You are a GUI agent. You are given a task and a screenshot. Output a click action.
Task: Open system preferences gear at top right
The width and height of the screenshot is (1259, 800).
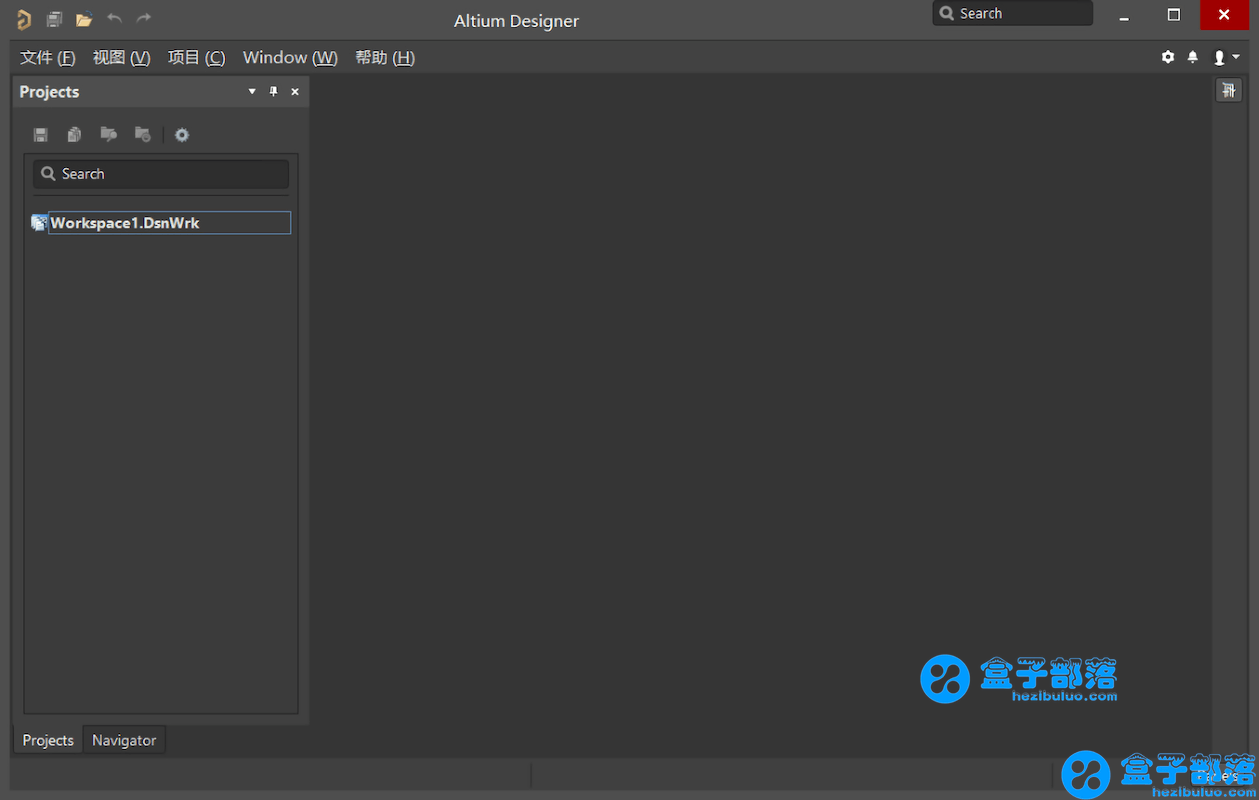(1168, 57)
